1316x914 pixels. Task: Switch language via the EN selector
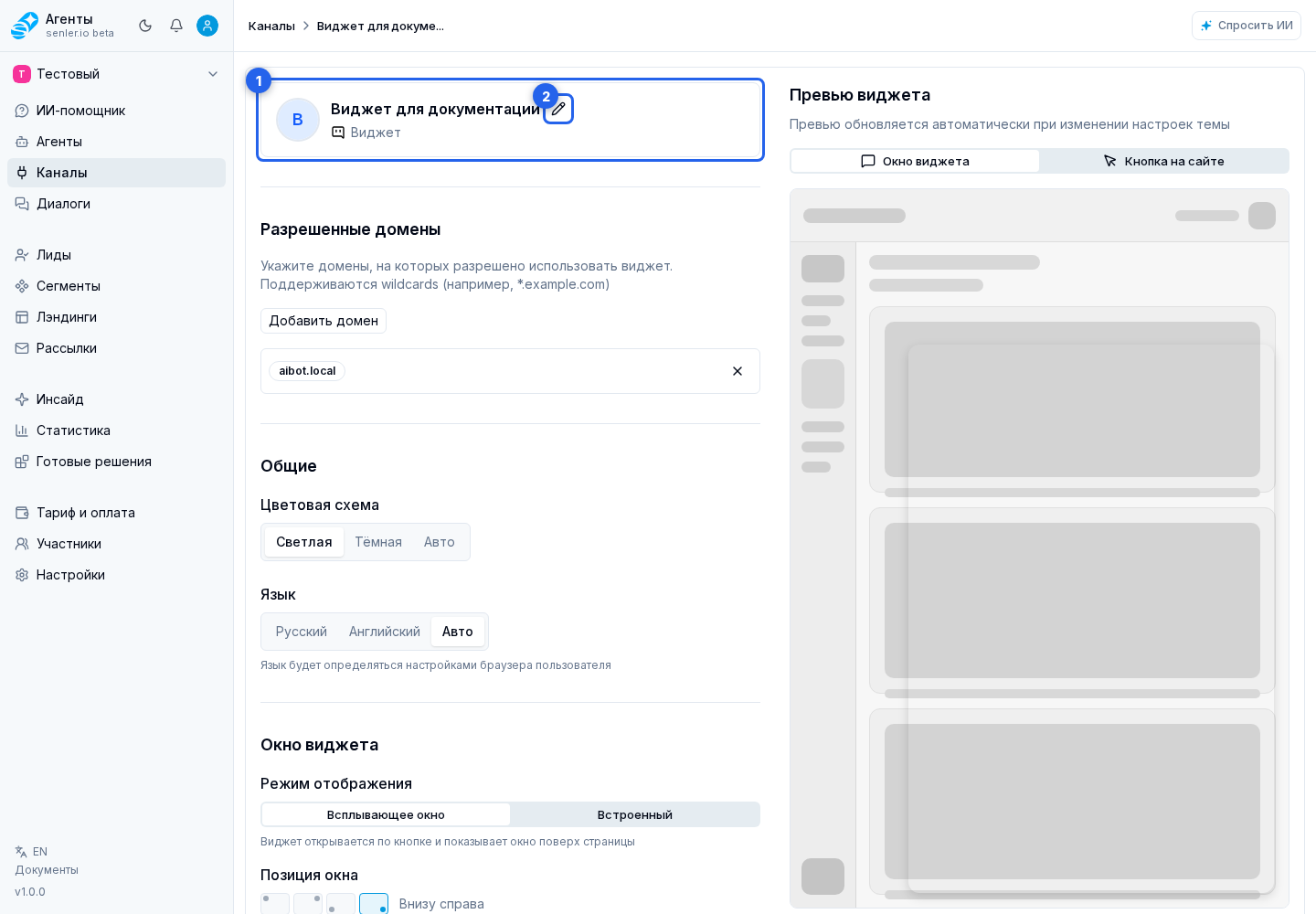pyautogui.click(x=32, y=852)
